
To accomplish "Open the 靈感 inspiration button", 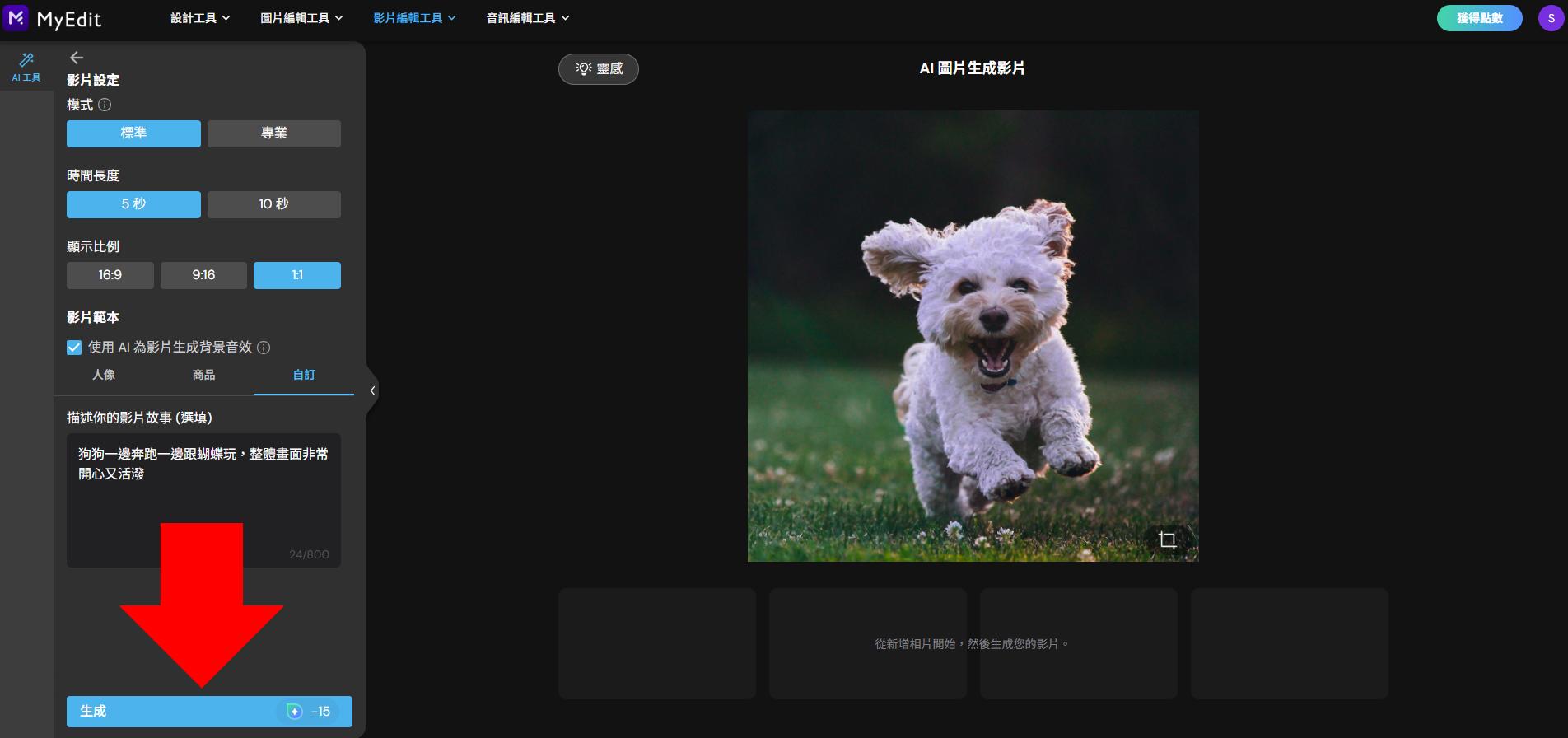I will coord(599,69).
